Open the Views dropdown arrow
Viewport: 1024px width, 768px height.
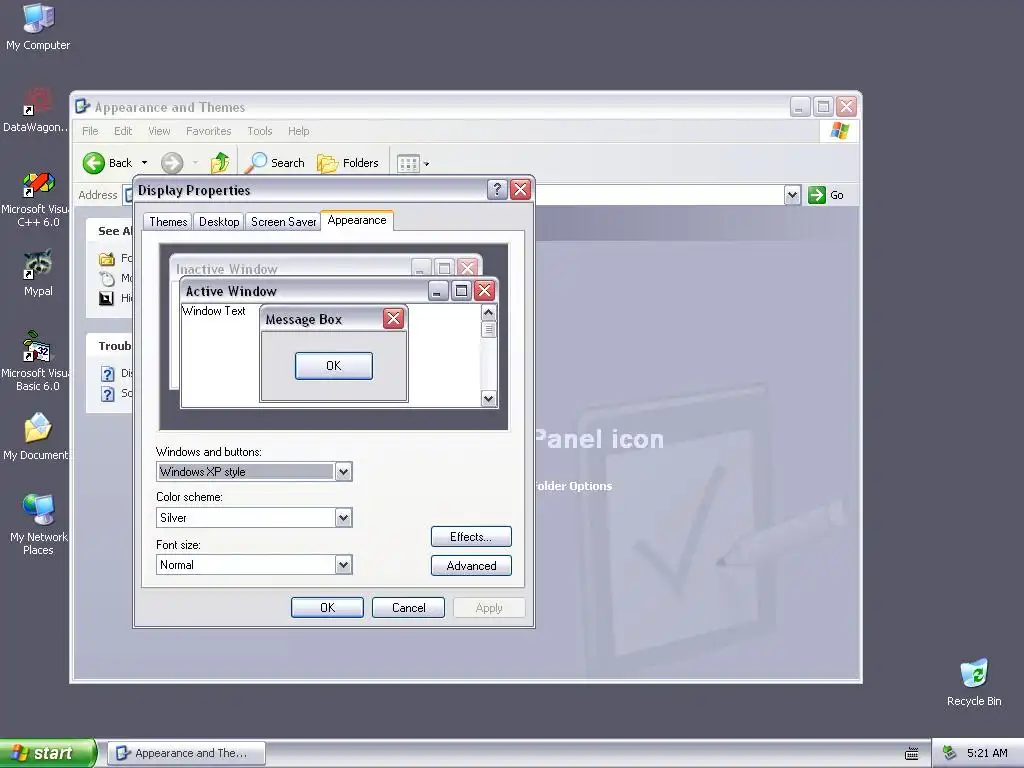coord(426,163)
